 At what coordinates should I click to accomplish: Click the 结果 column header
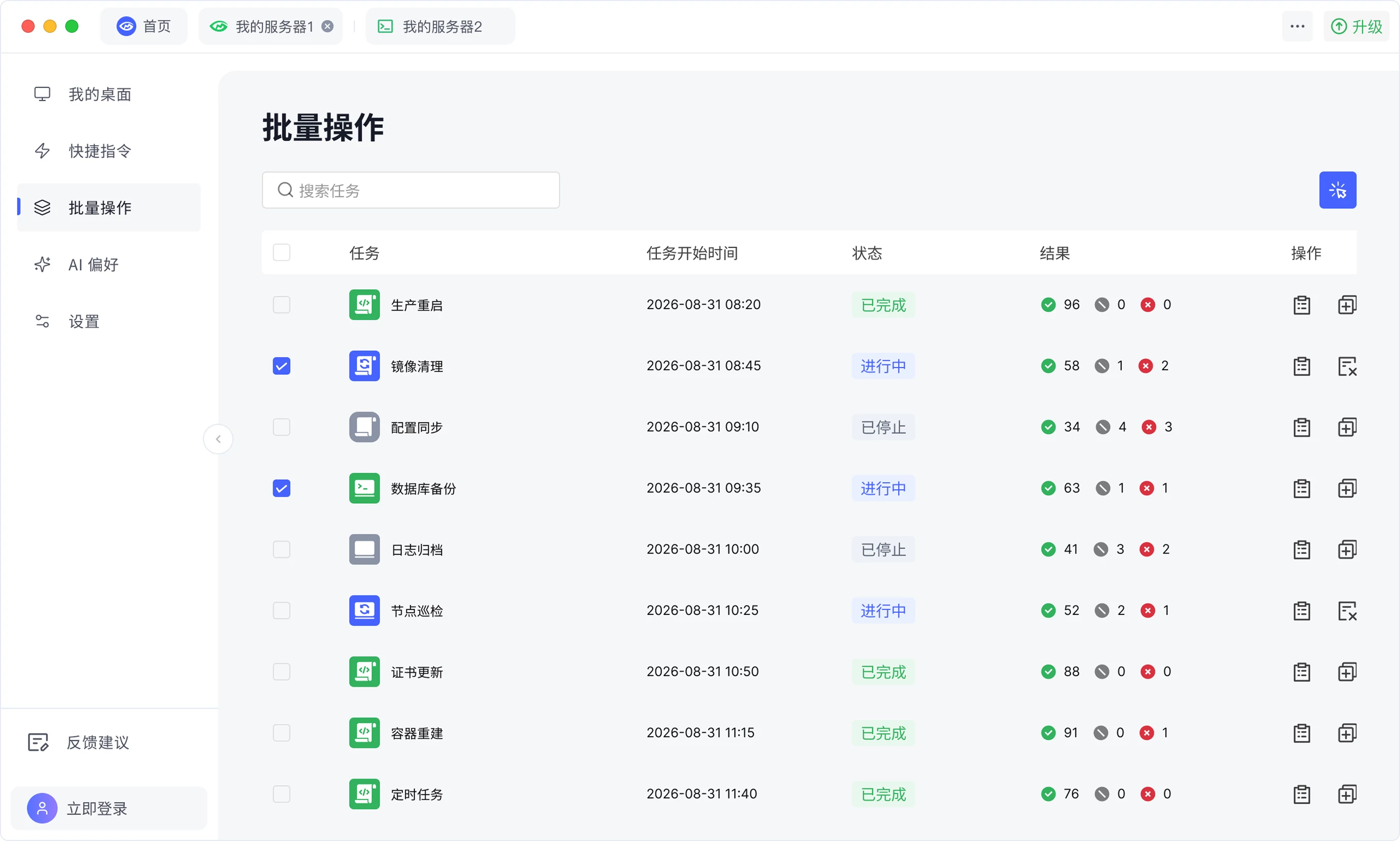1054,253
